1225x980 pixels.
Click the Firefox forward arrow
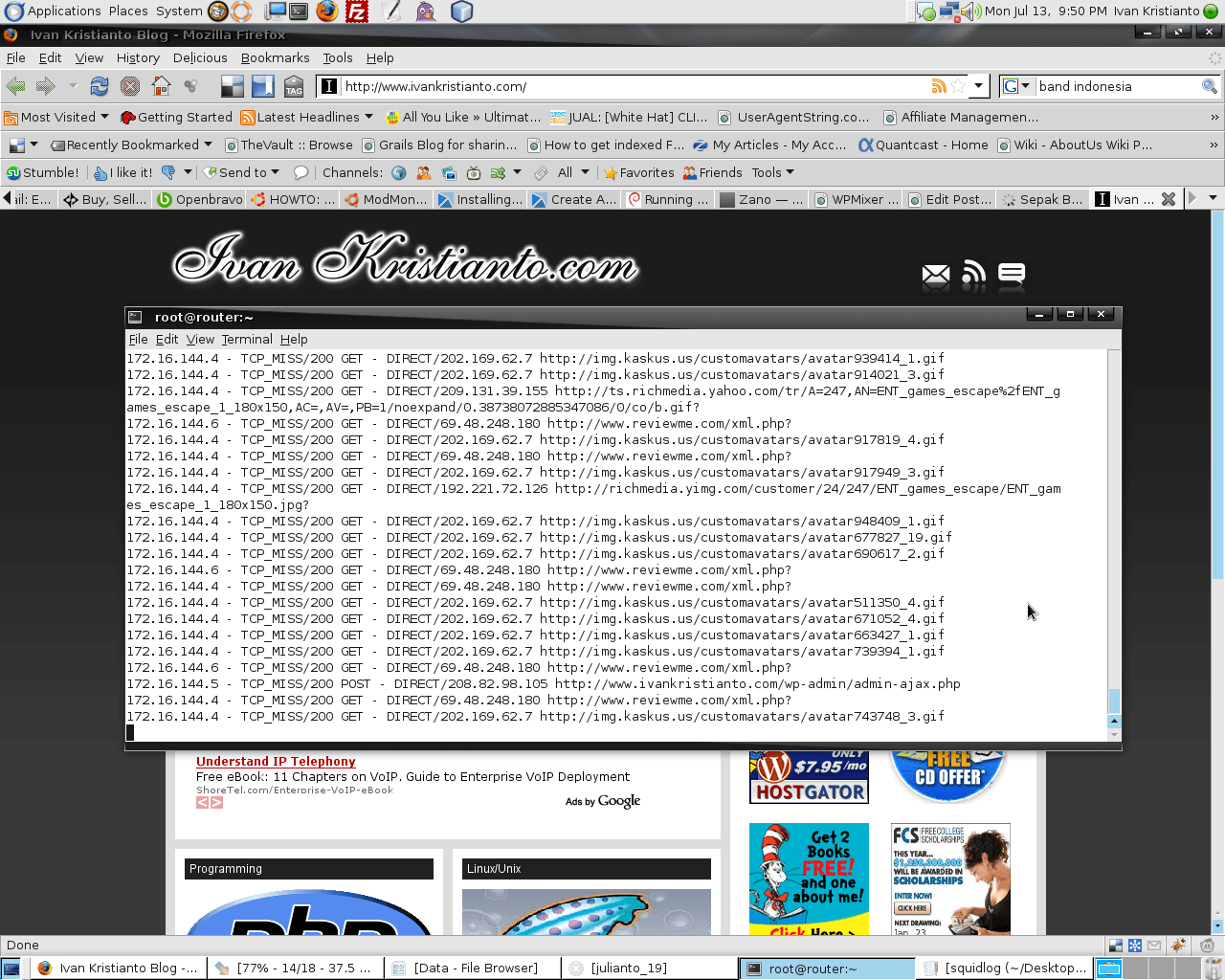click(45, 86)
